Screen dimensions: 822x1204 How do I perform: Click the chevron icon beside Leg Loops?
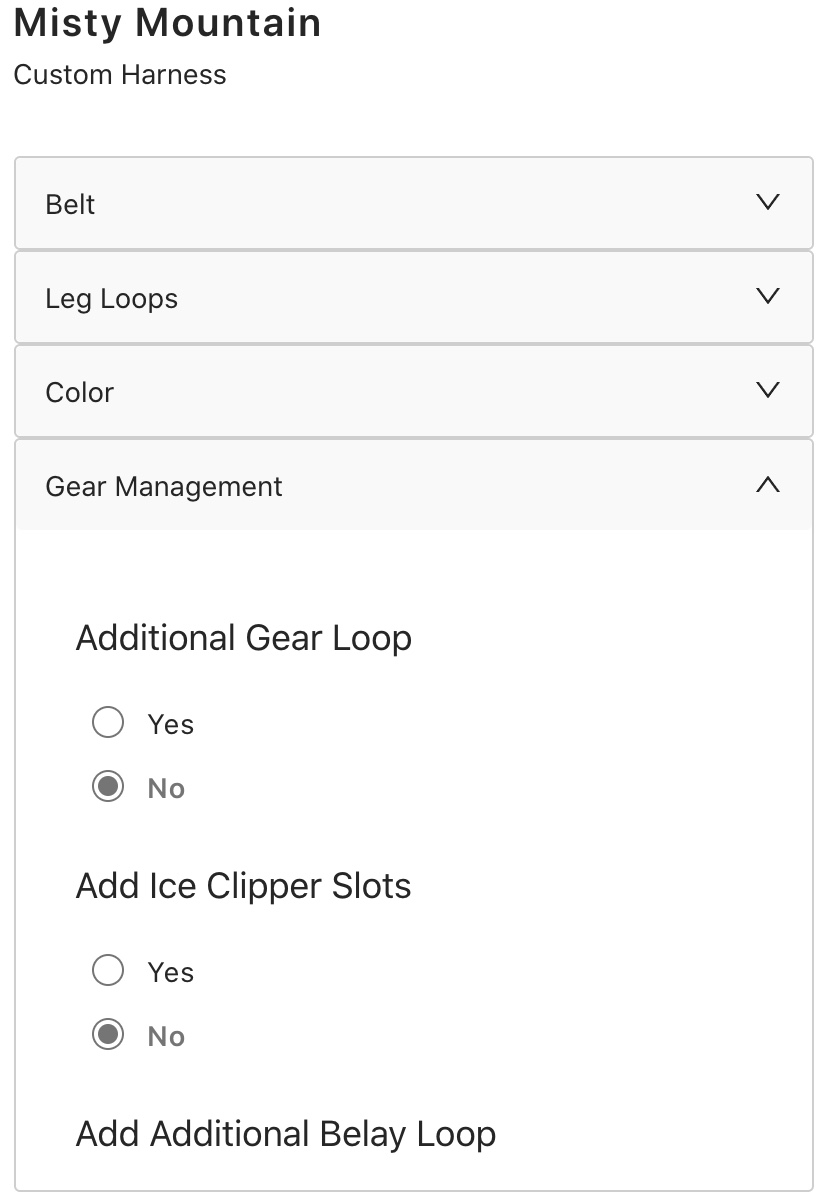[767, 296]
